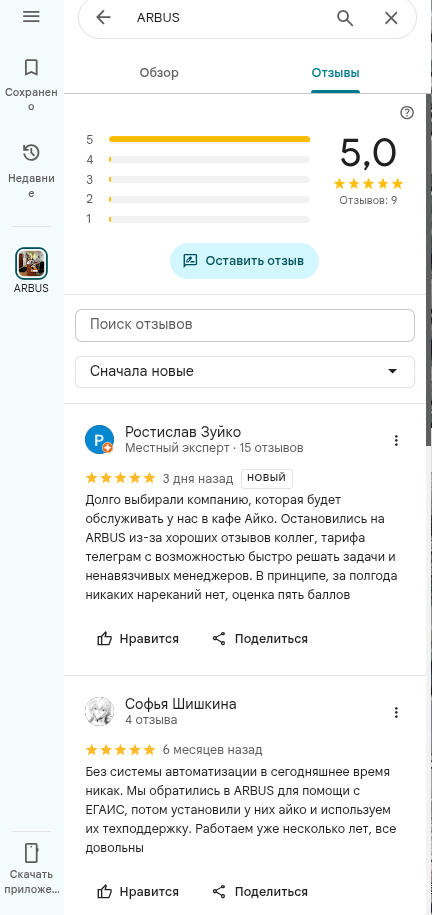Screen dimensions: 432x915
Task: Click the magnifier search icon
Action: [x=345, y=18]
